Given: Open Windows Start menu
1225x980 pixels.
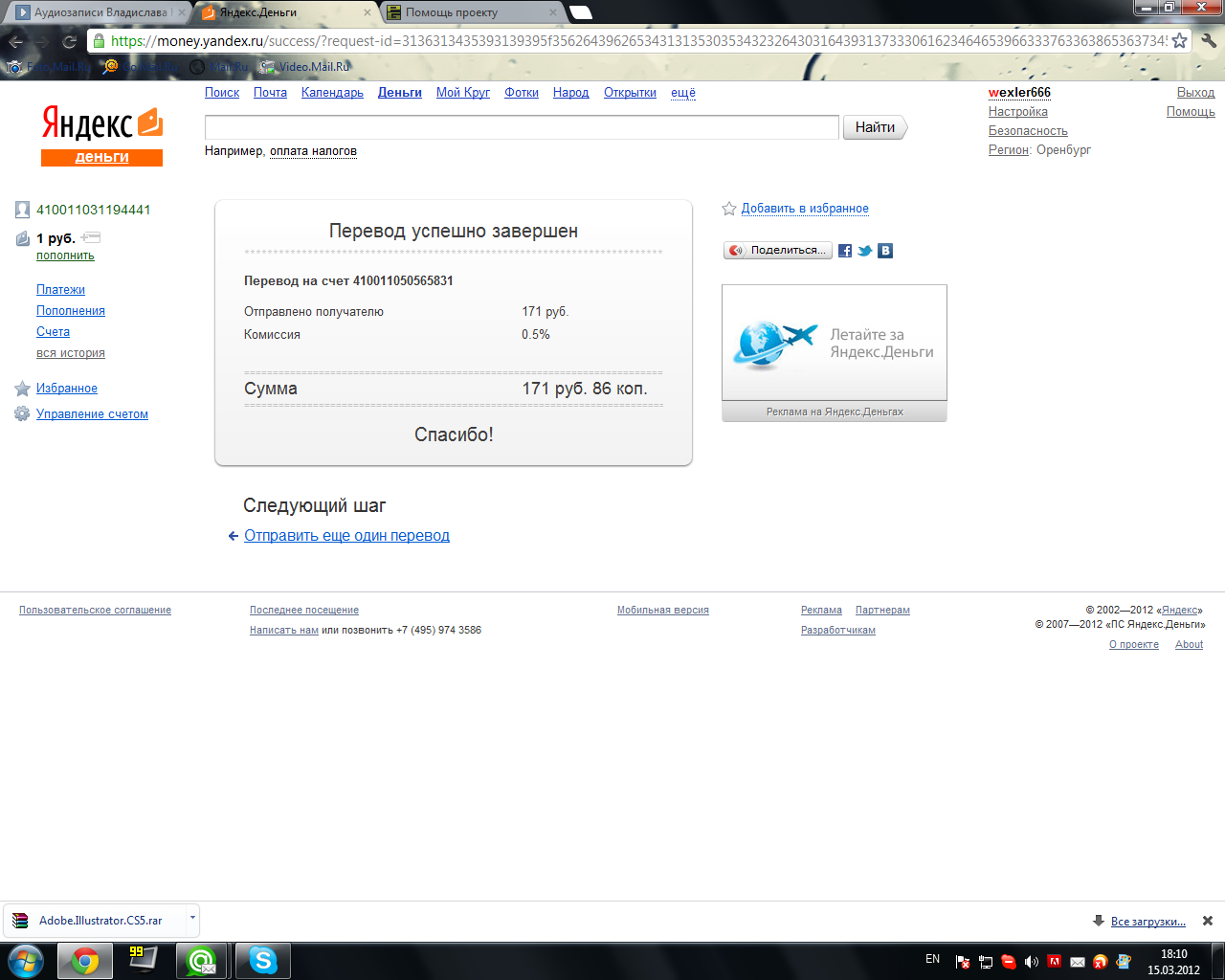Looking at the screenshot, I should click(x=26, y=960).
